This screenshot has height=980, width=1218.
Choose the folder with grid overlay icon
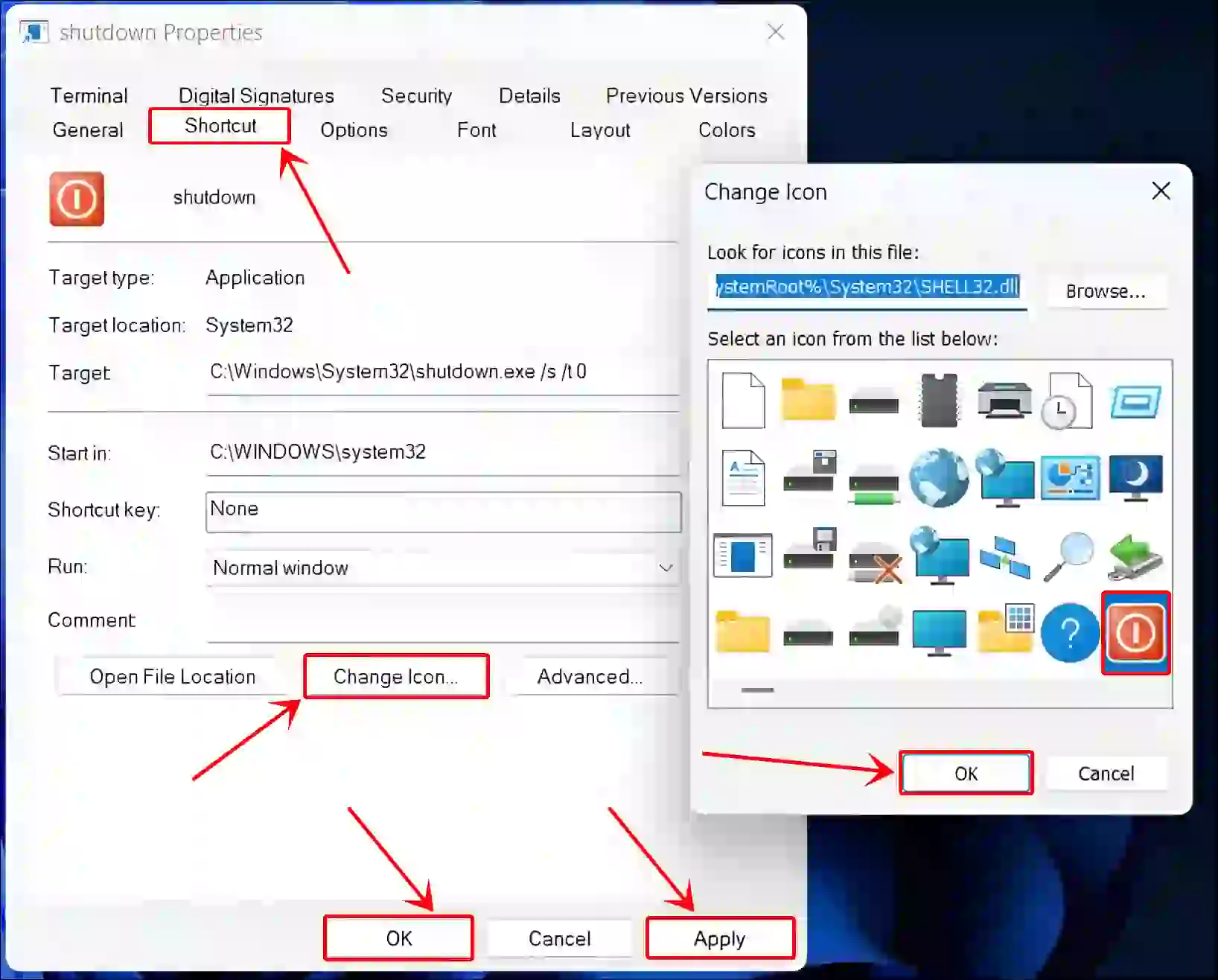pyautogui.click(x=1006, y=629)
